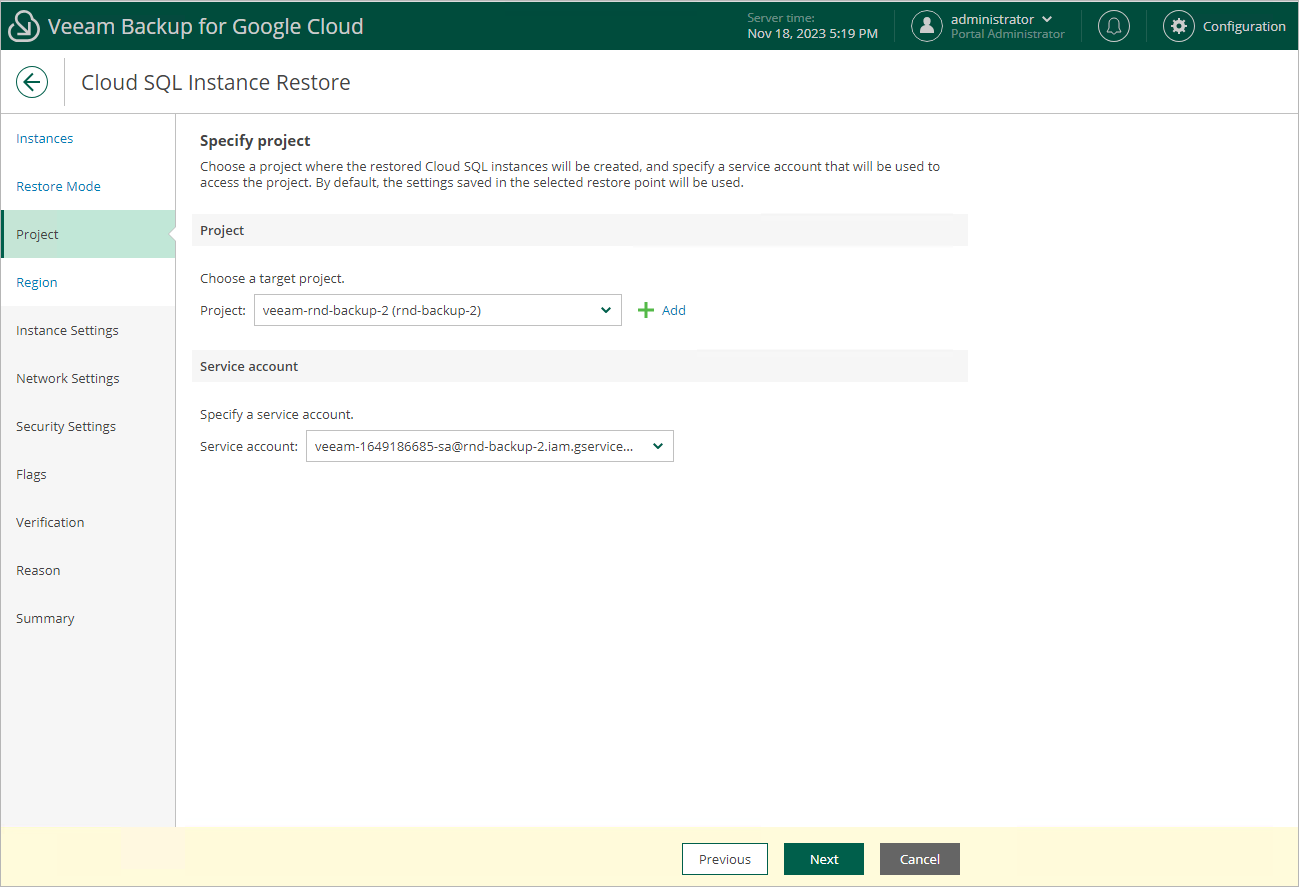Viewport: 1299px width, 887px height.
Task: Open the Service account dropdown
Action: pyautogui.click(x=490, y=446)
